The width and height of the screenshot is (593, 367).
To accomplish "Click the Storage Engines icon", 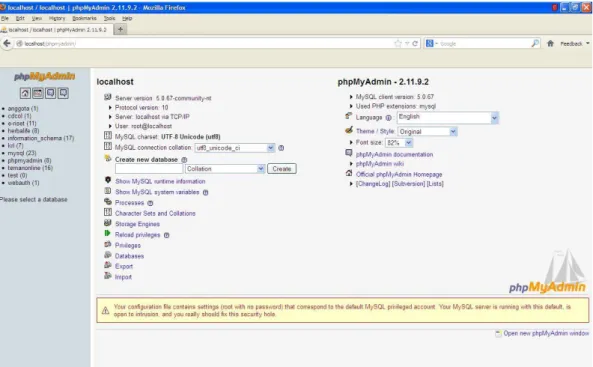I will (108, 223).
